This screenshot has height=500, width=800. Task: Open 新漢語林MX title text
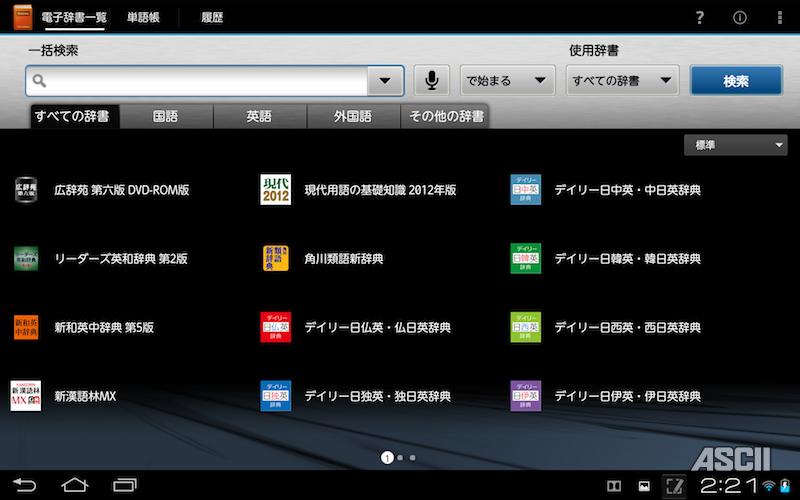click(85, 396)
